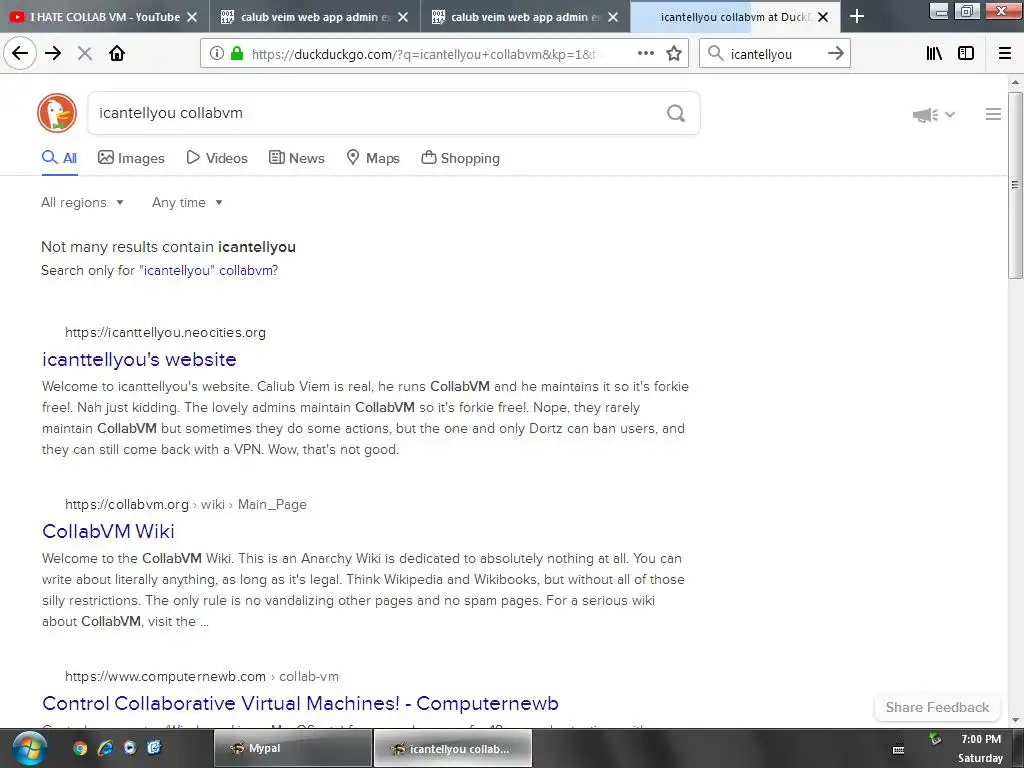Open the browser hamburger menu
Screen dimensions: 1024x768
point(1005,54)
